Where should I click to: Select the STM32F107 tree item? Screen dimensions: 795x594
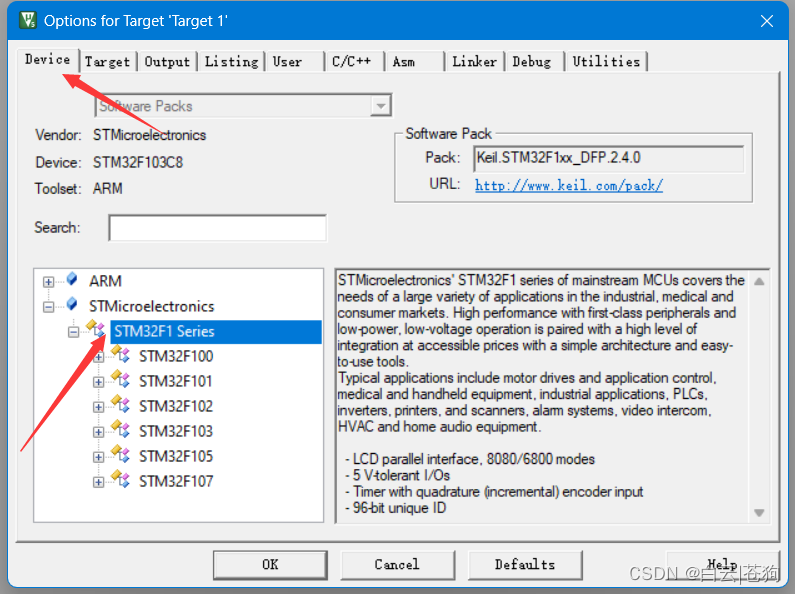[176, 481]
